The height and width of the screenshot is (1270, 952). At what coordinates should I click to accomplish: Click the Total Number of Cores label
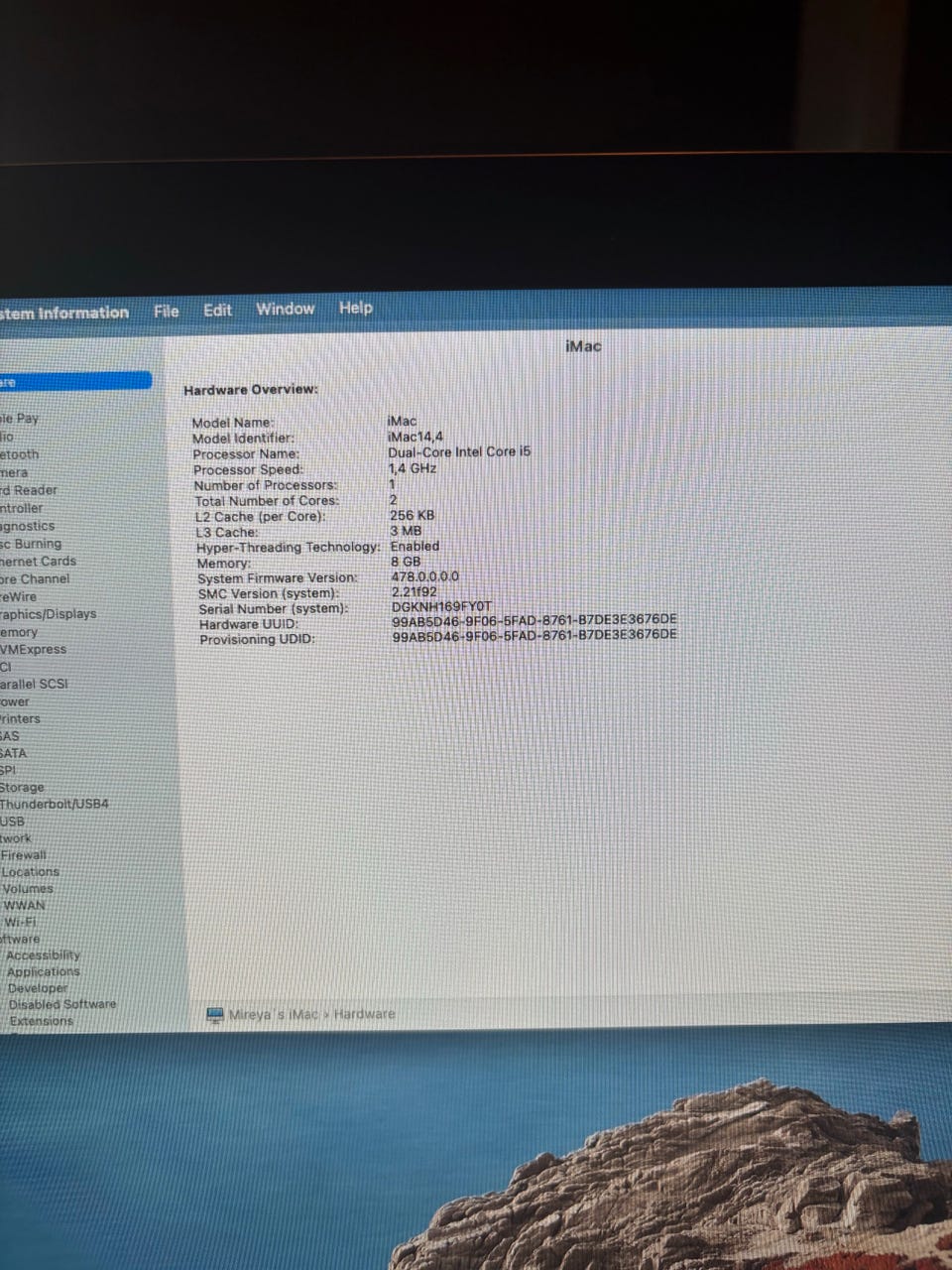tap(267, 501)
